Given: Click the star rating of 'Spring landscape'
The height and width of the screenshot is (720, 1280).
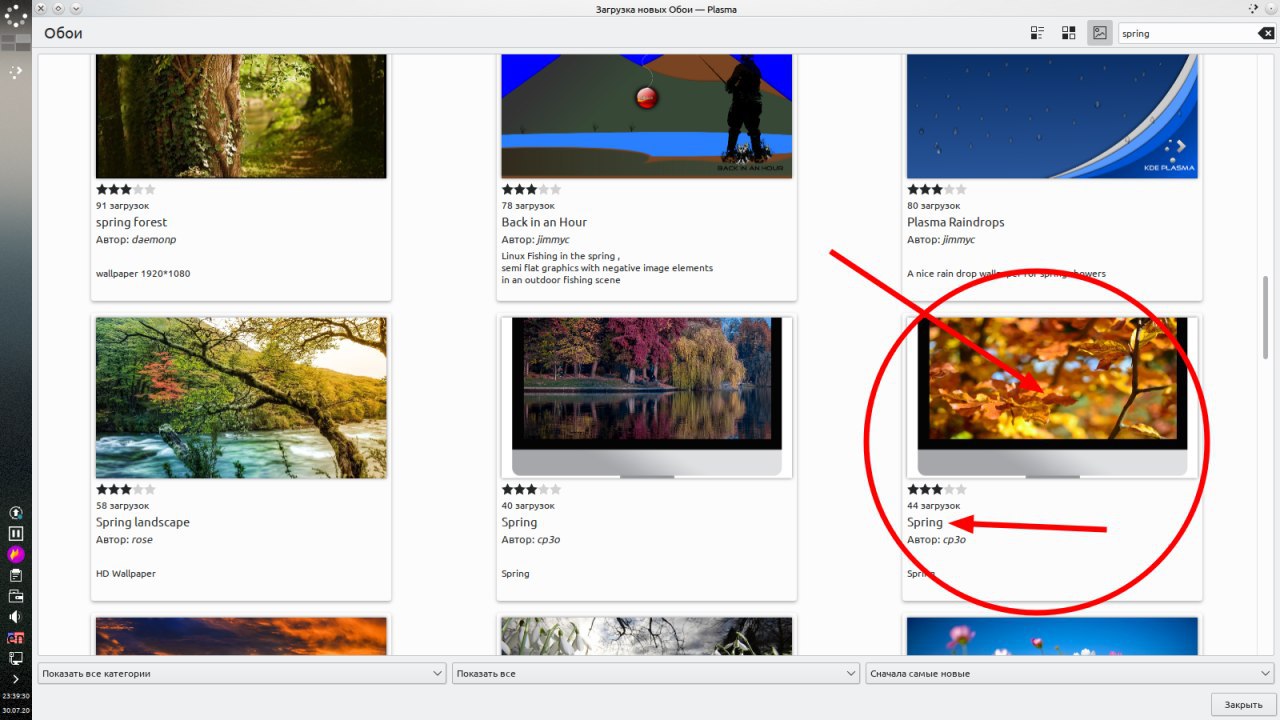Looking at the screenshot, I should (126, 489).
